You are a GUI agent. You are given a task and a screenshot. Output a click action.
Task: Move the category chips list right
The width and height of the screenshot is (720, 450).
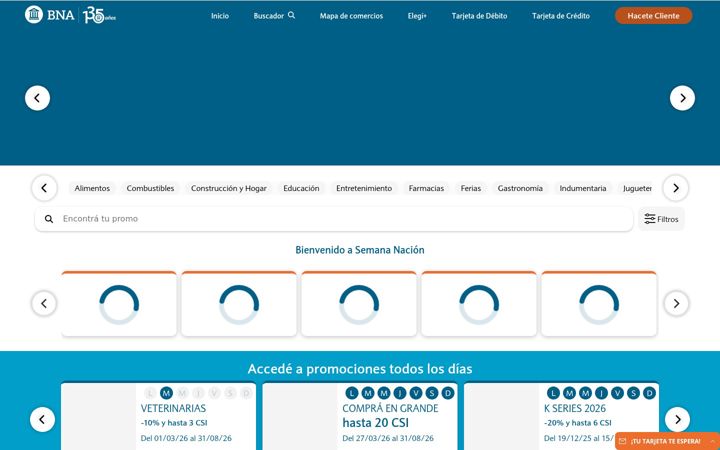(676, 188)
